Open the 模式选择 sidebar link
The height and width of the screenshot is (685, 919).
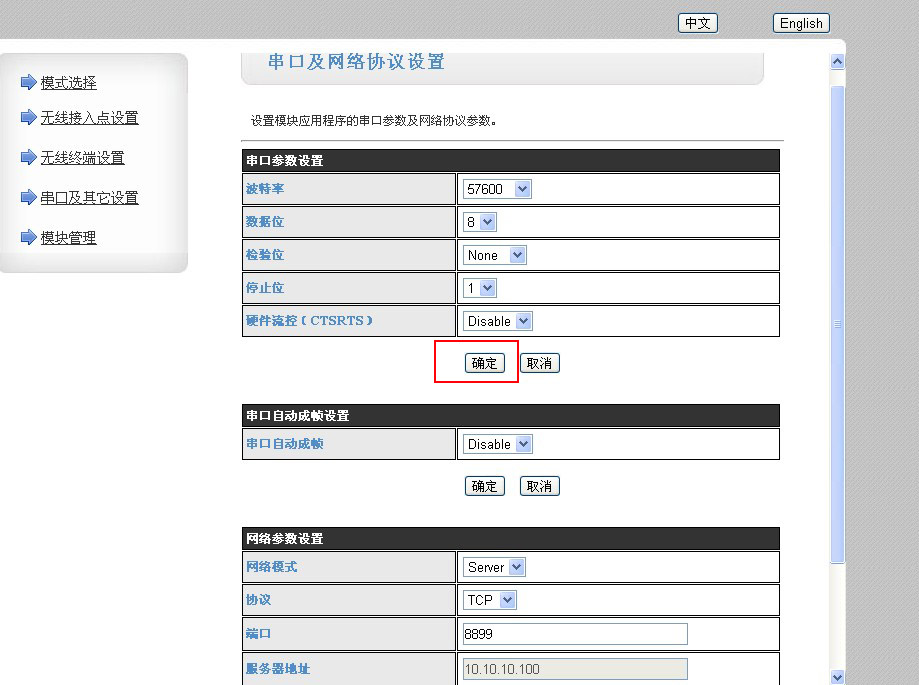pos(68,83)
